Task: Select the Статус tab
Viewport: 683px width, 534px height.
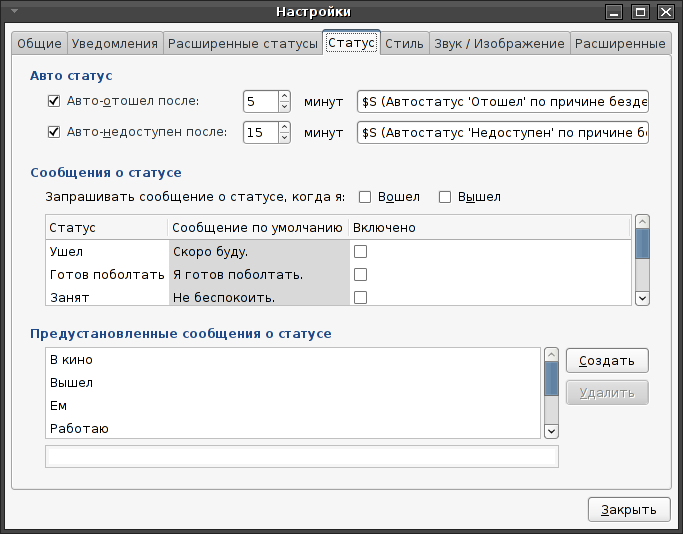Action: (351, 43)
